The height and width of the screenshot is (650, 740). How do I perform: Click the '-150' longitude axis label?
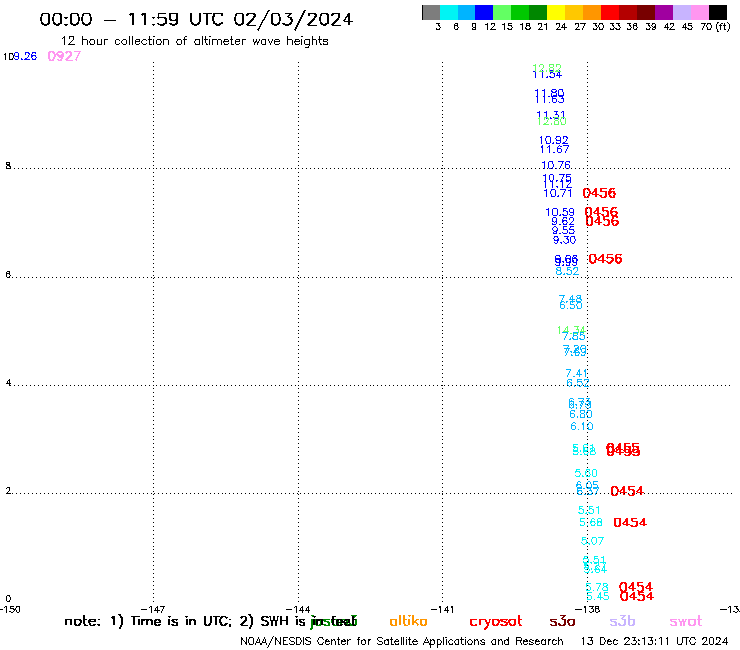[10, 609]
